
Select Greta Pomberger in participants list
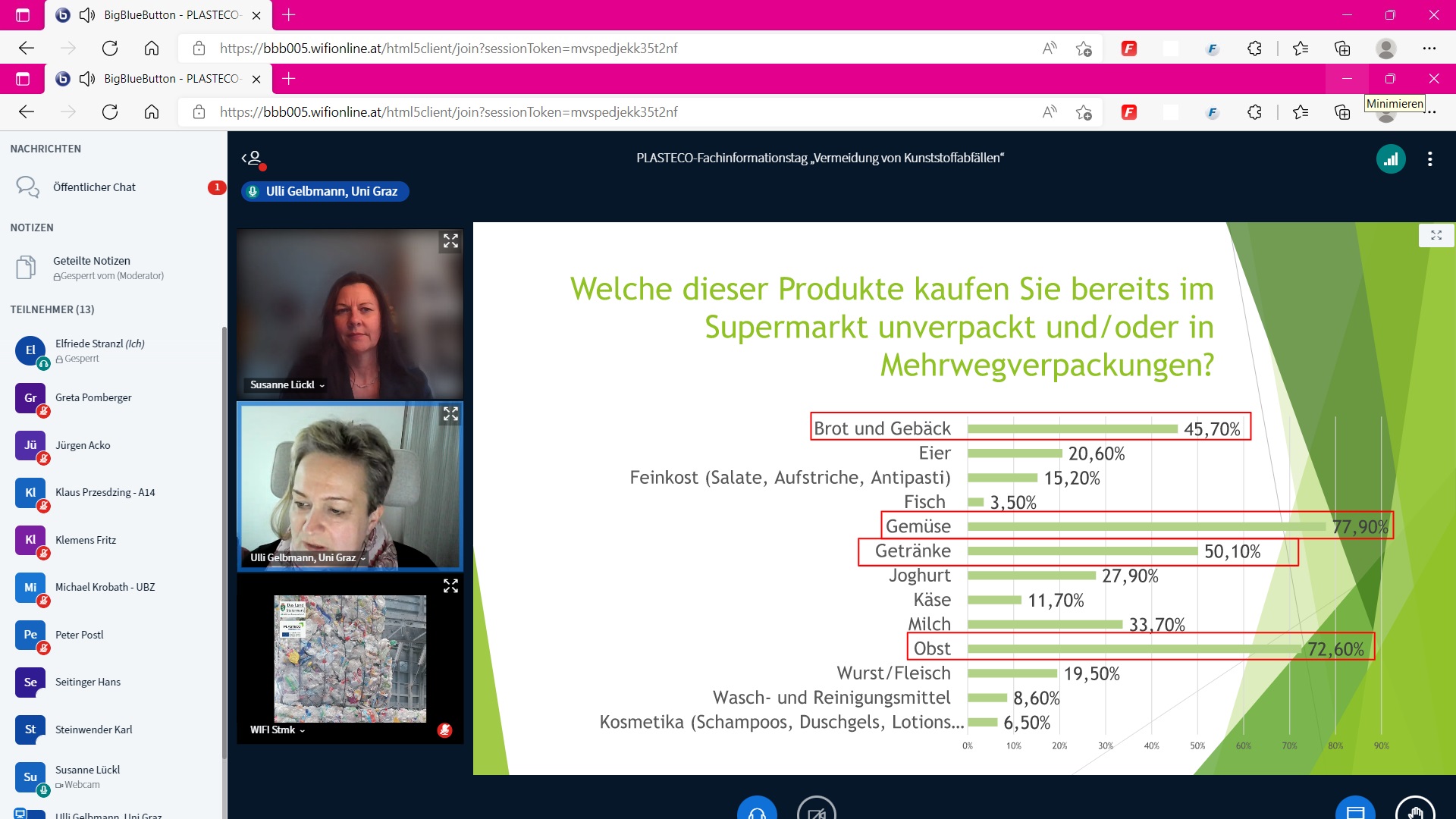[114, 397]
